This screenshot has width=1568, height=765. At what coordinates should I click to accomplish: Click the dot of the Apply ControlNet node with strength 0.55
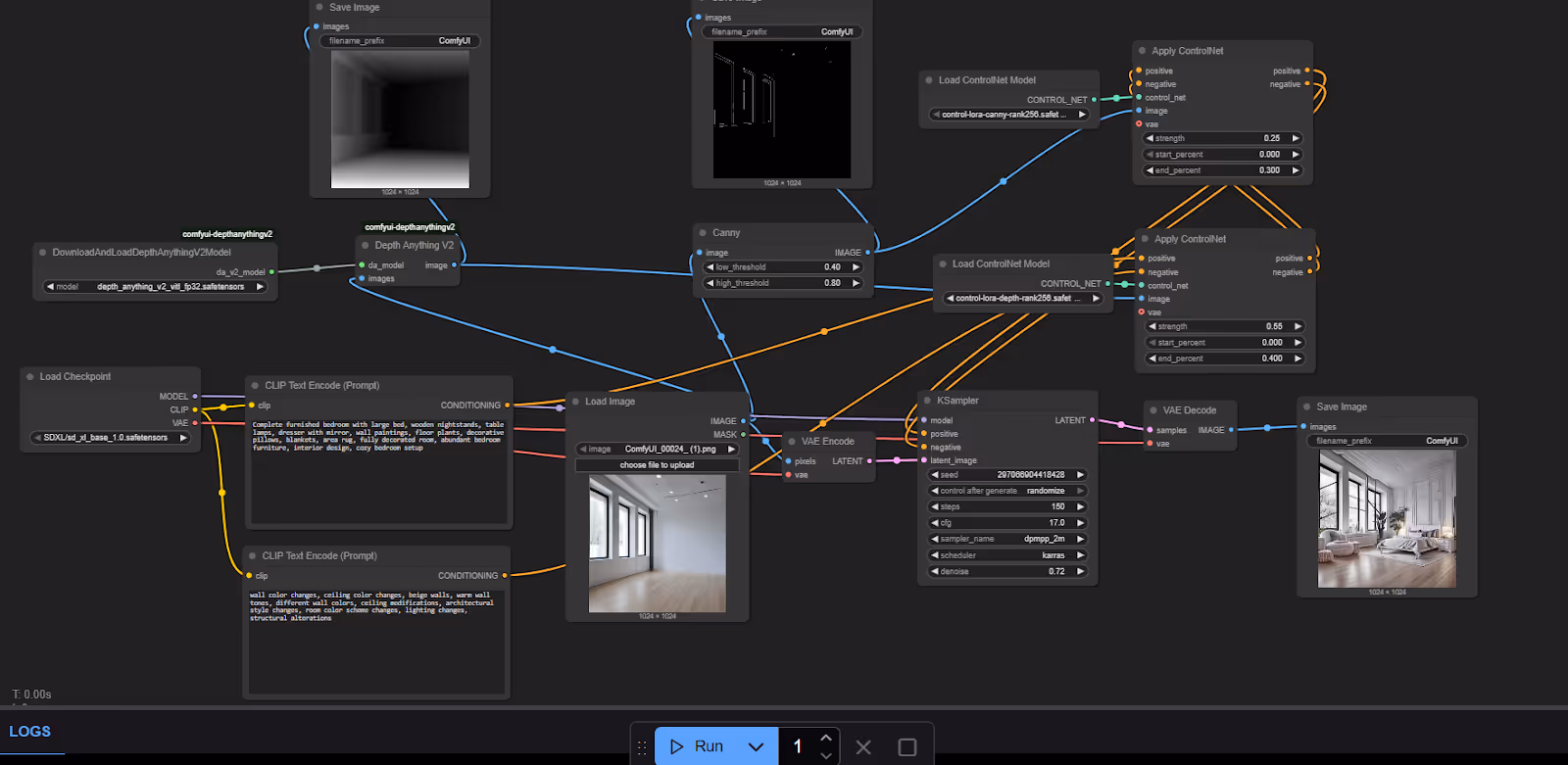tap(1145, 239)
